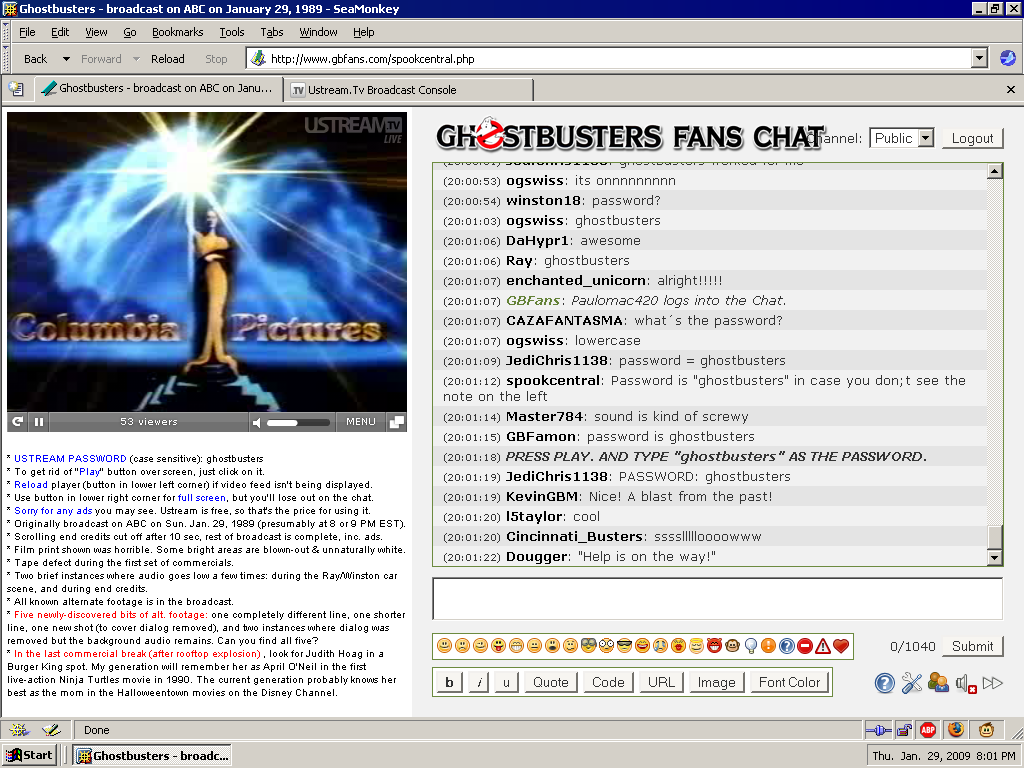Insert the red no-entry emoticon
Viewport: 1024px width, 768px height.
click(x=805, y=646)
